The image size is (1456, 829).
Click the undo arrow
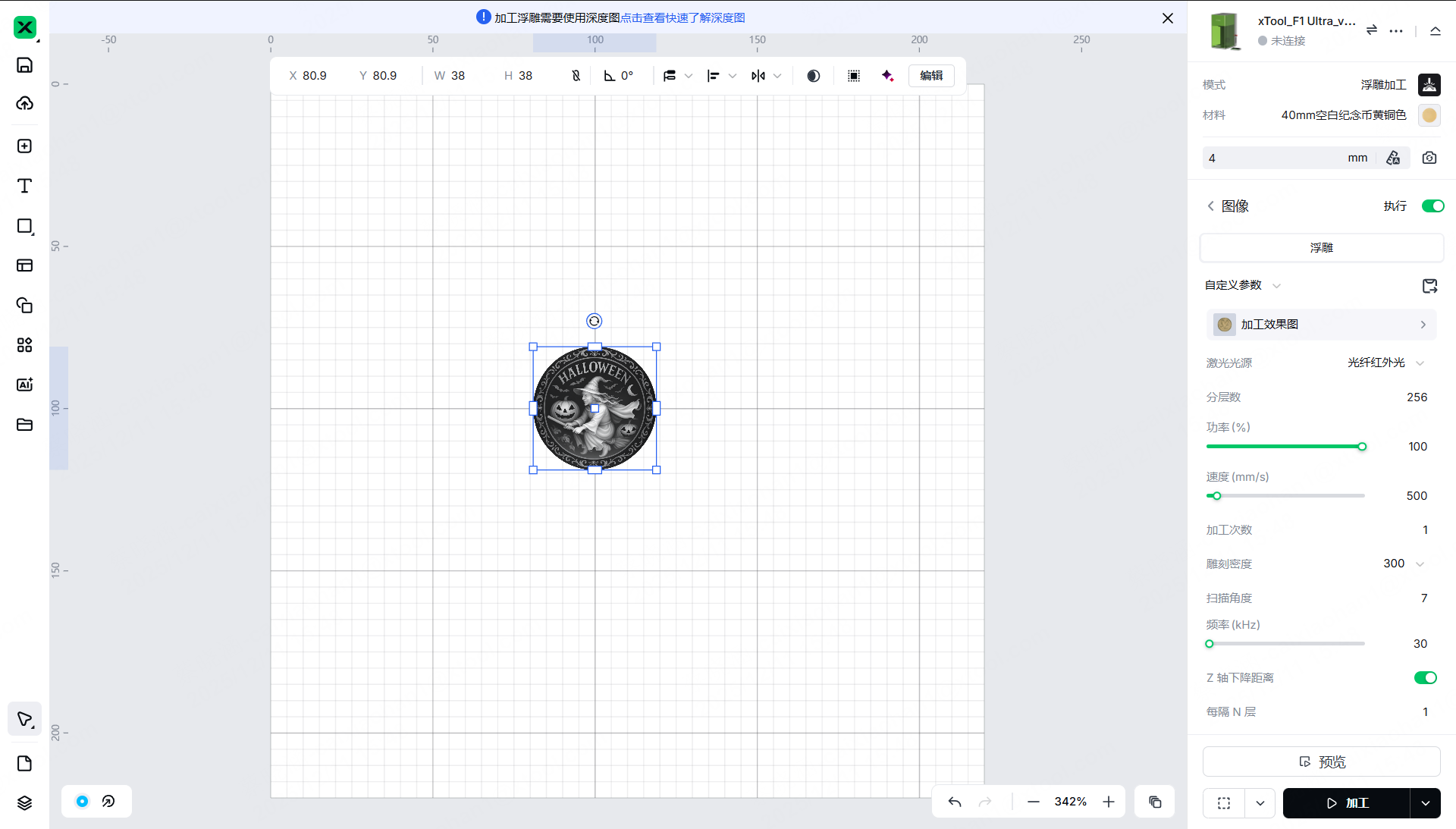pyautogui.click(x=955, y=802)
